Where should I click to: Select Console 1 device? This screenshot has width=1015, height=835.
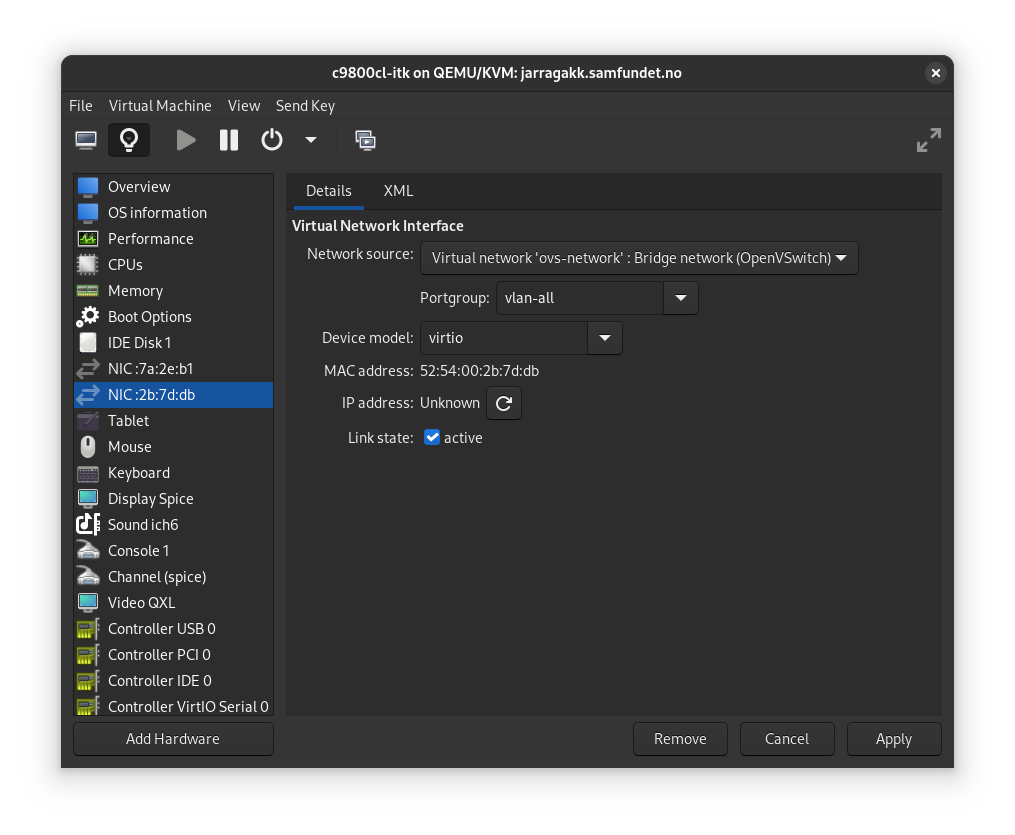click(173, 551)
